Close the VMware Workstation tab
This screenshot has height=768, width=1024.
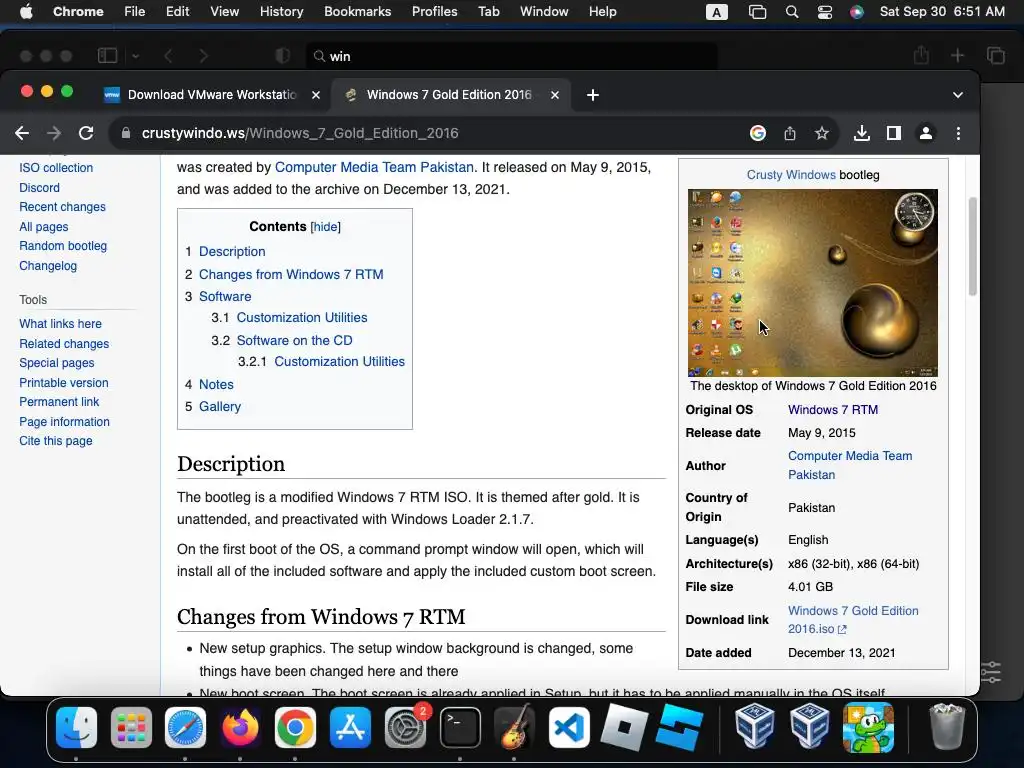click(x=315, y=95)
